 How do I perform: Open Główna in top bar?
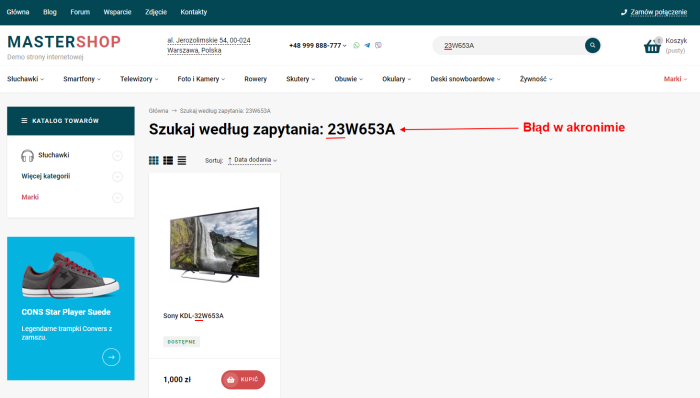(x=18, y=12)
